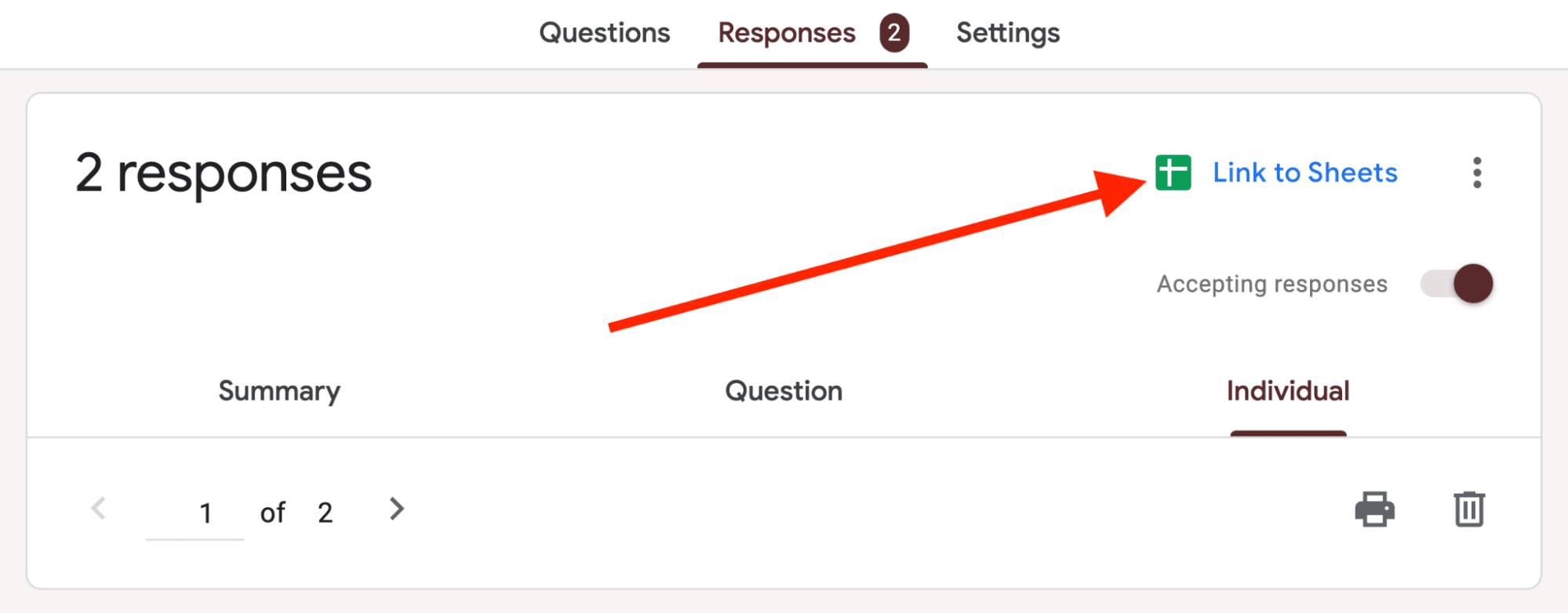Click the print responses icon
1568x613 pixels.
point(1377,510)
